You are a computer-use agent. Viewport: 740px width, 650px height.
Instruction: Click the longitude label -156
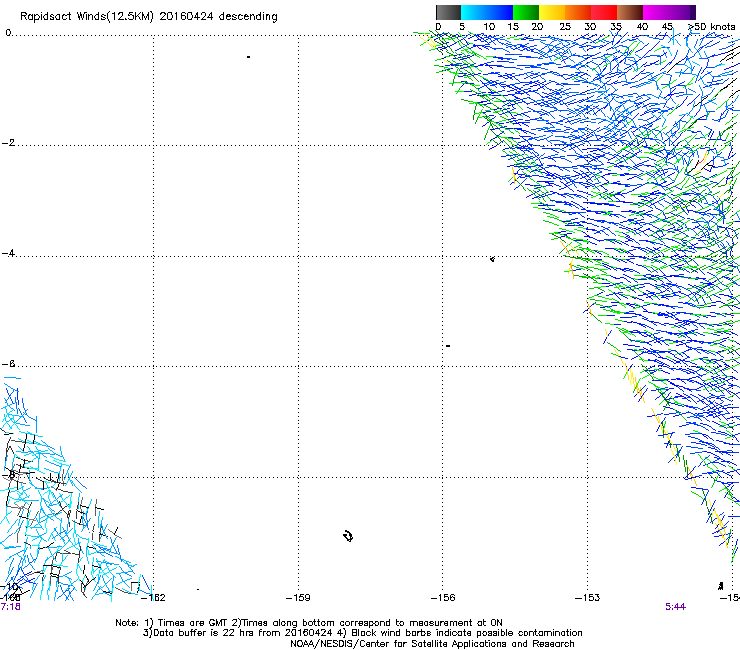443,598
